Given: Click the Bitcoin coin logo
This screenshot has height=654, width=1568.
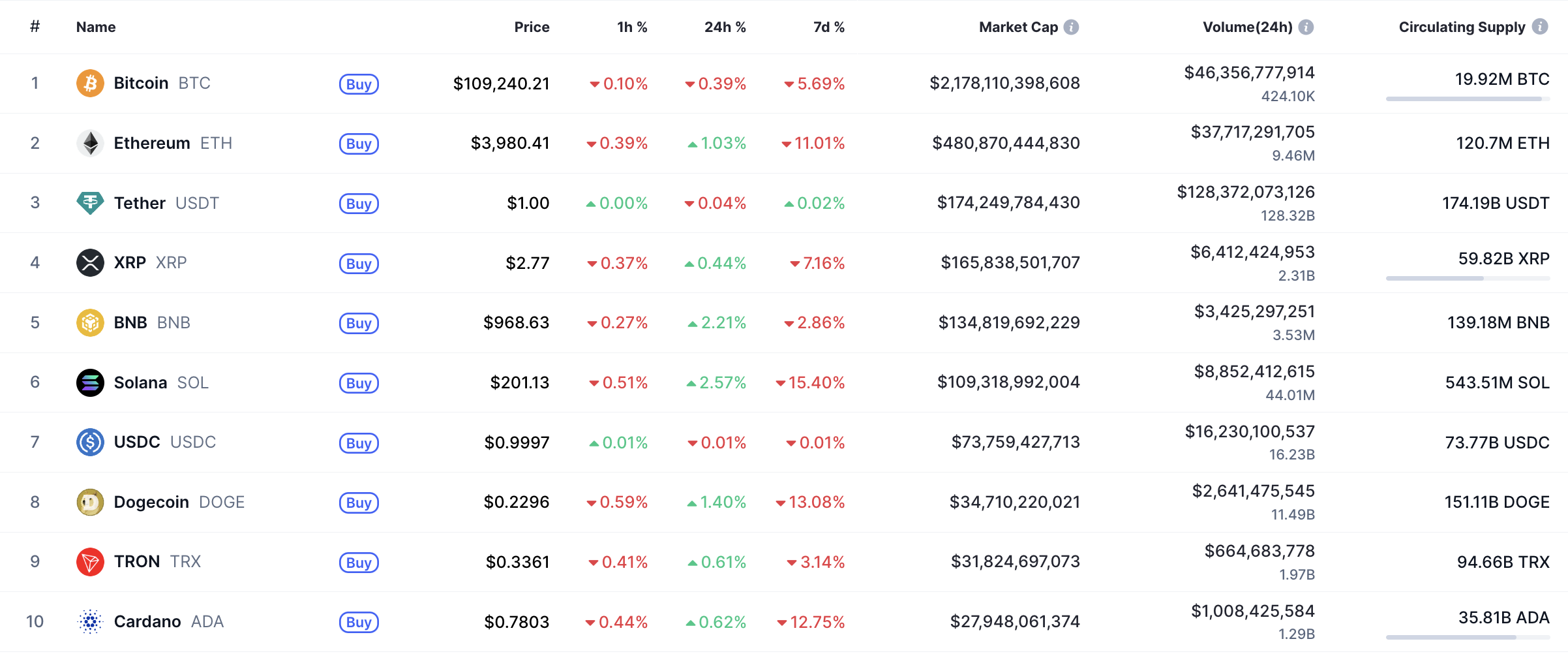Looking at the screenshot, I should click(90, 84).
